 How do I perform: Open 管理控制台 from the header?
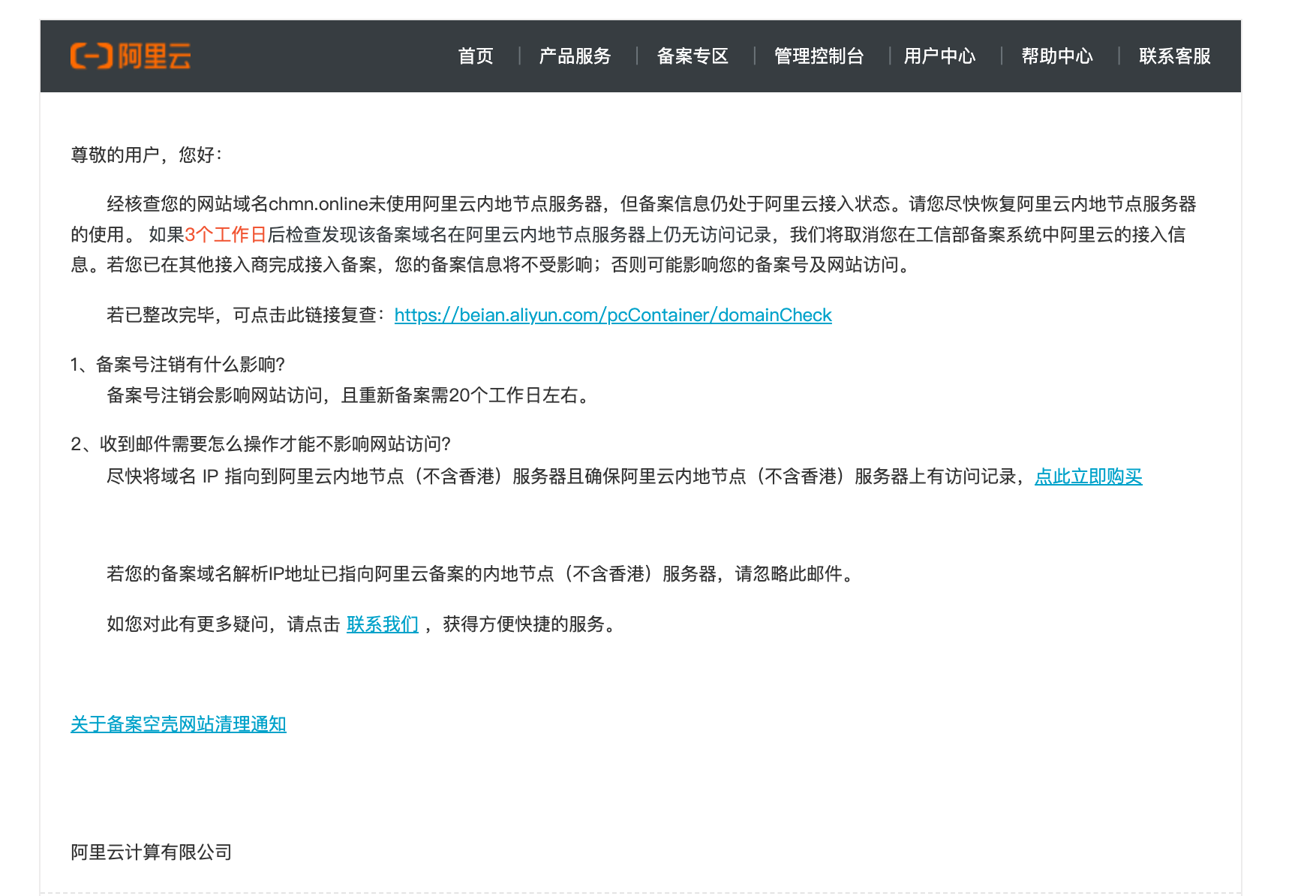coord(819,56)
